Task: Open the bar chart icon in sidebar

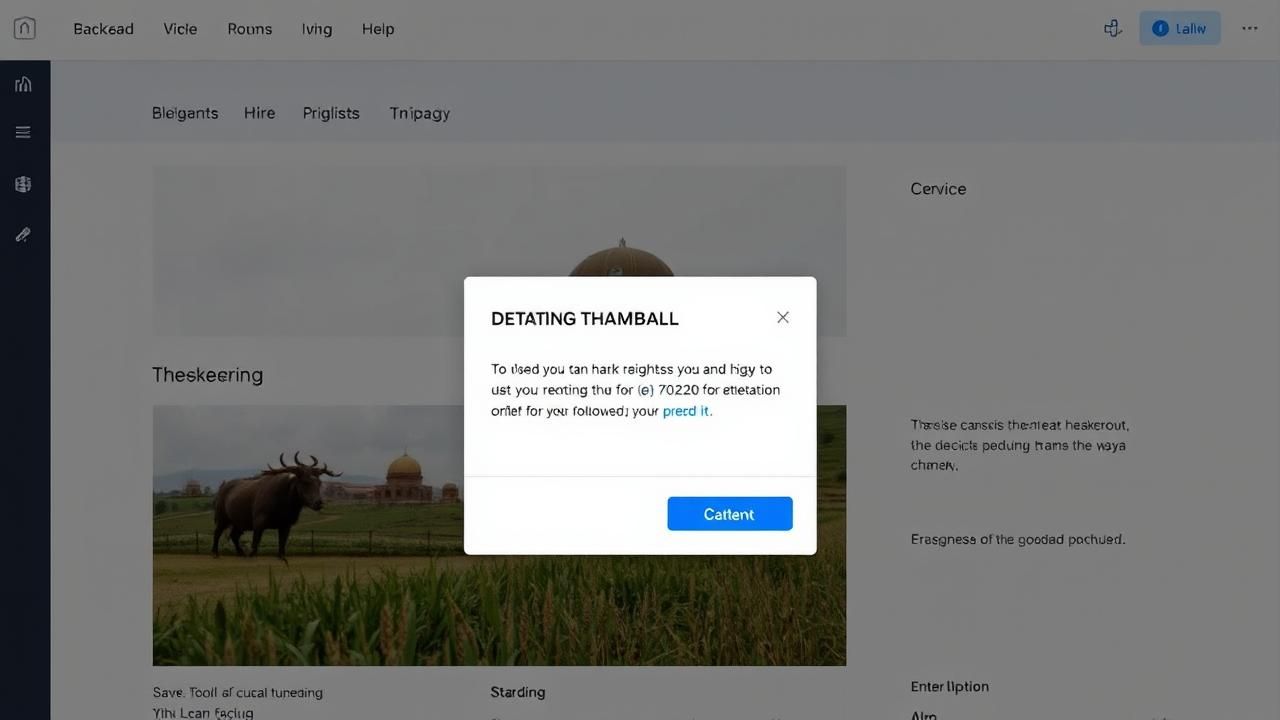Action: (x=23, y=84)
